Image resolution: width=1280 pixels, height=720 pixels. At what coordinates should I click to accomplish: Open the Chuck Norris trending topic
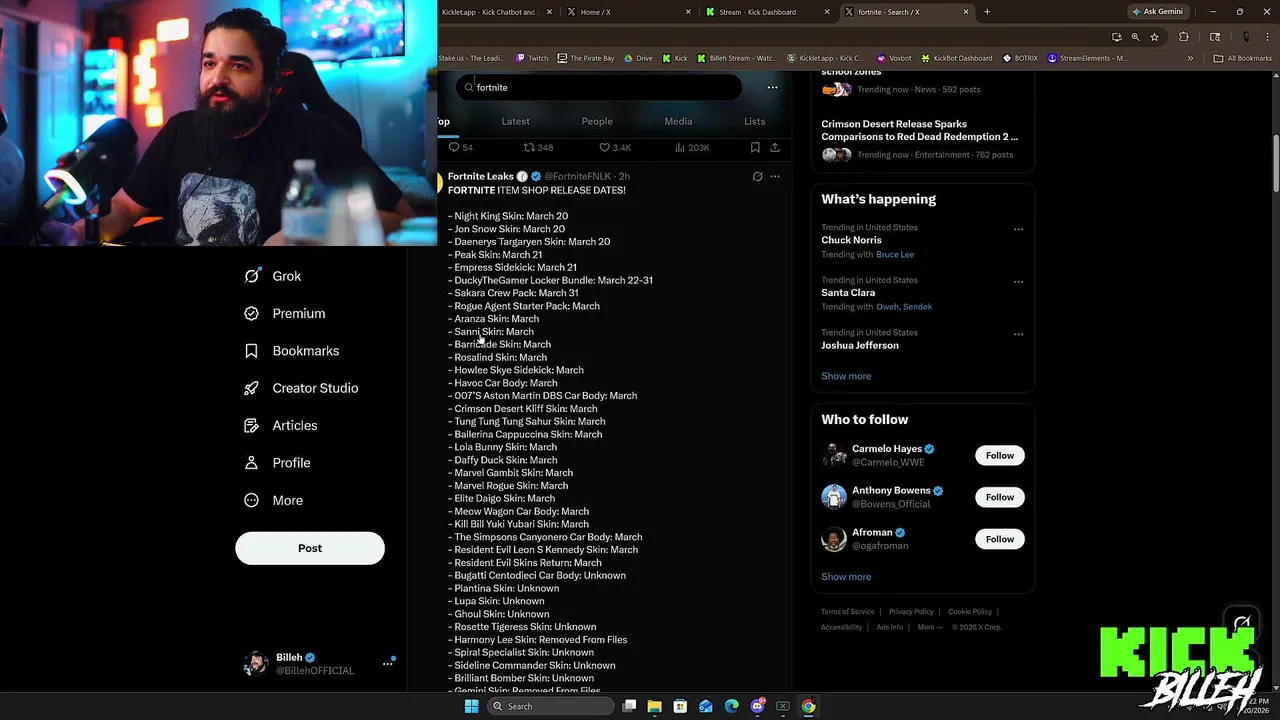coord(851,240)
